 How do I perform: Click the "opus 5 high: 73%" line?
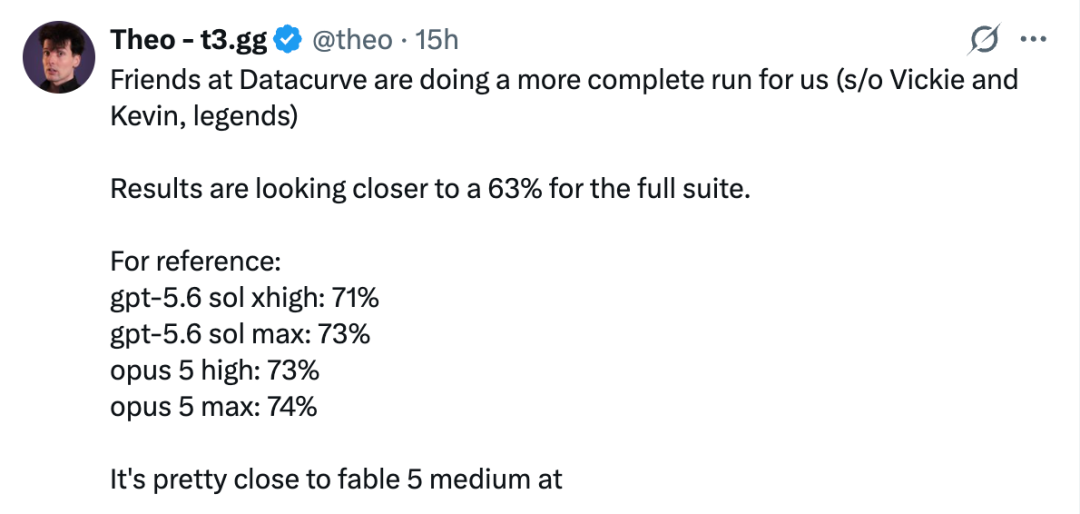tap(215, 371)
